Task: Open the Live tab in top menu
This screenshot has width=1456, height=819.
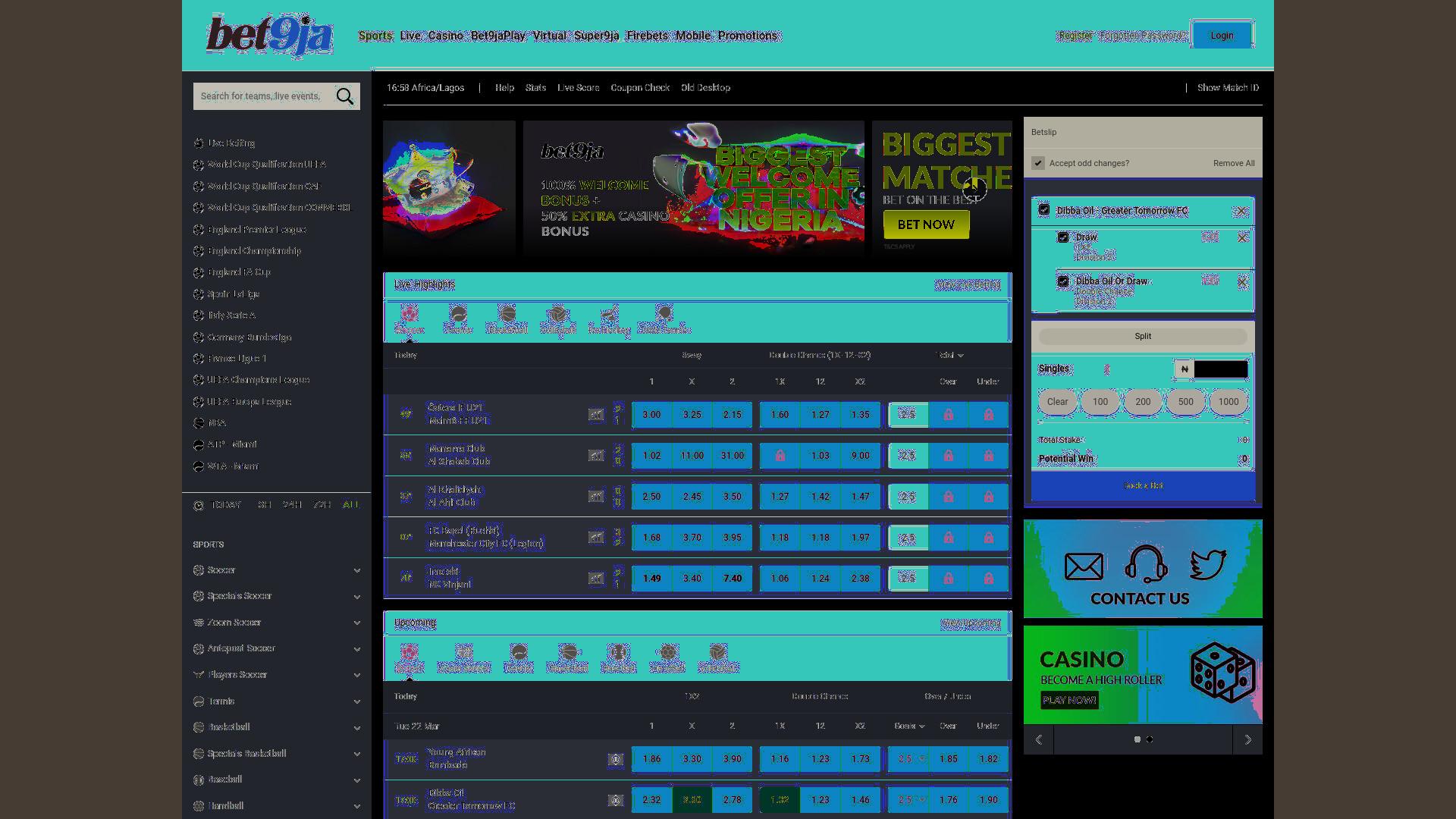Action: [410, 36]
